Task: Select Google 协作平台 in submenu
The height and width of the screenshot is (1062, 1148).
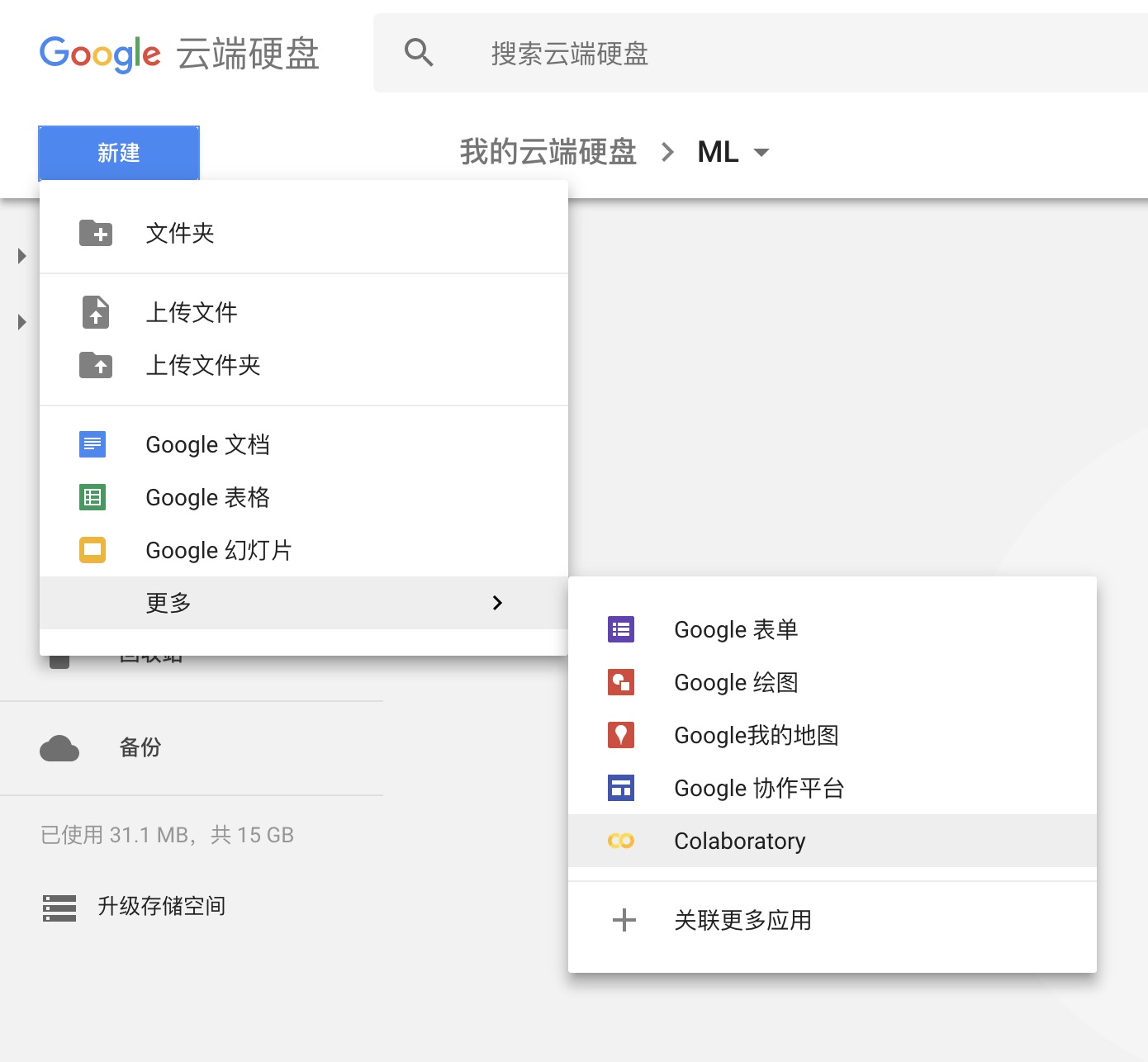Action: point(833,788)
